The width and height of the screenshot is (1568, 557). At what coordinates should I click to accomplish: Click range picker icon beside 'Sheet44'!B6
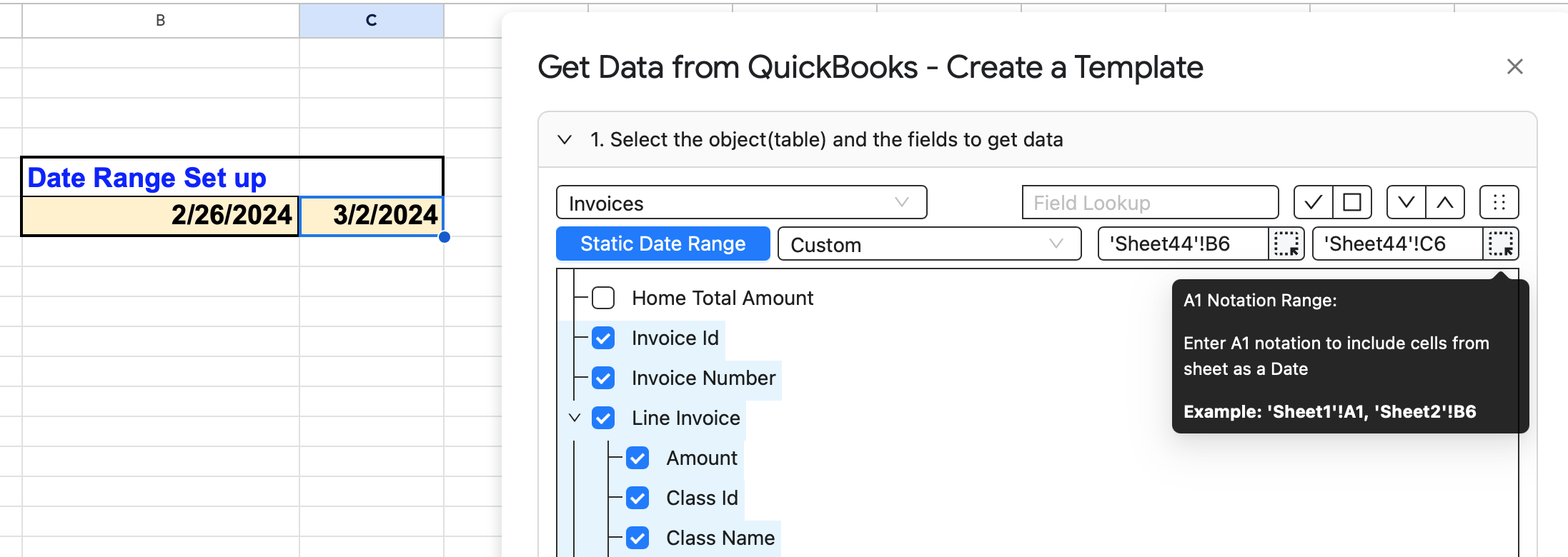click(x=1286, y=244)
